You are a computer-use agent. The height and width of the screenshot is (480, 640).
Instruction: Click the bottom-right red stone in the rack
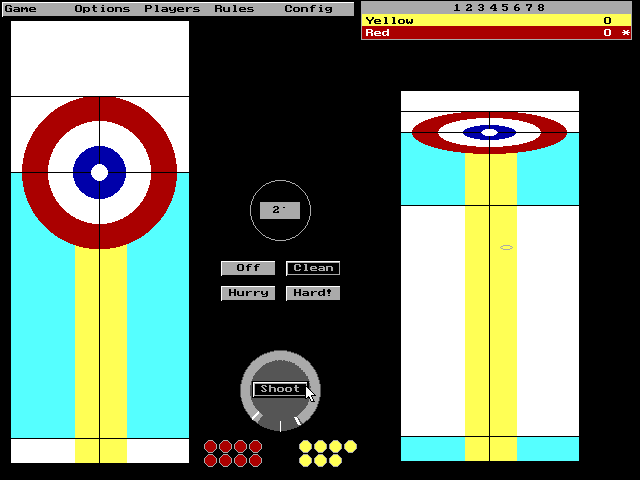click(x=256, y=460)
